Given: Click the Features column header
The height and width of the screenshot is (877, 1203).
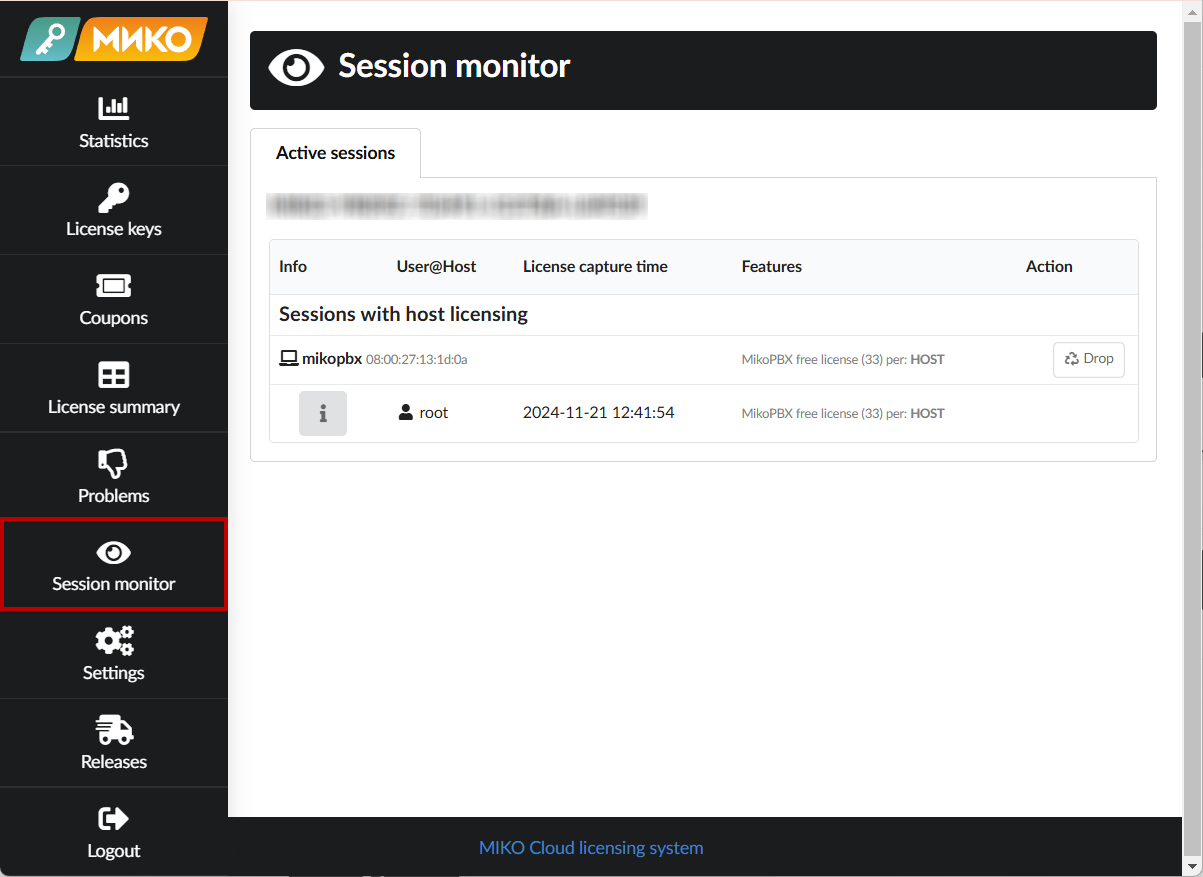Looking at the screenshot, I should (x=771, y=267).
